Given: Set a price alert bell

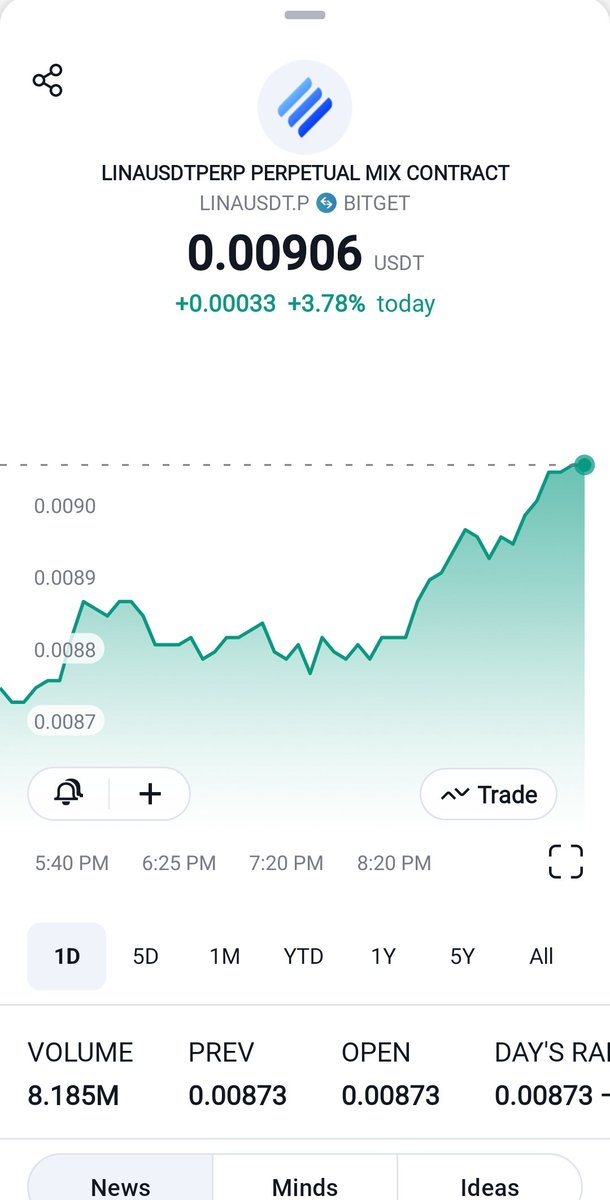Looking at the screenshot, I should 68,794.
